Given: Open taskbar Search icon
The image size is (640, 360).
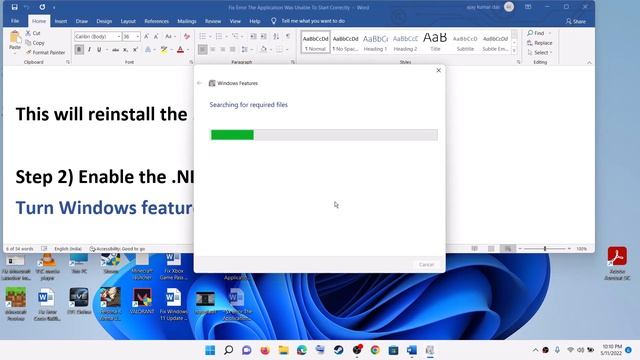Looking at the screenshot, I should pos(229,350).
